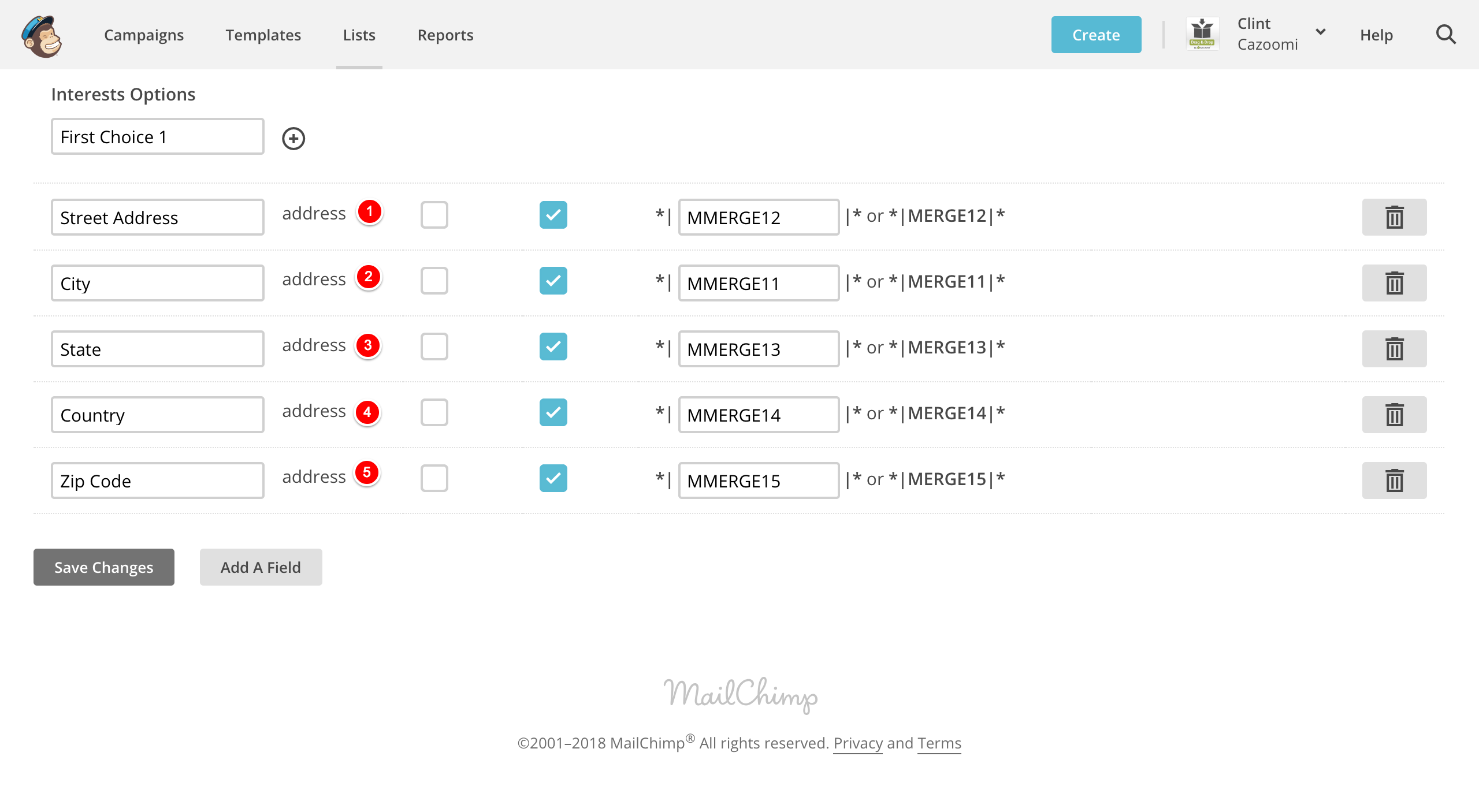Delete the City field row
1479x812 pixels.
(x=1394, y=283)
